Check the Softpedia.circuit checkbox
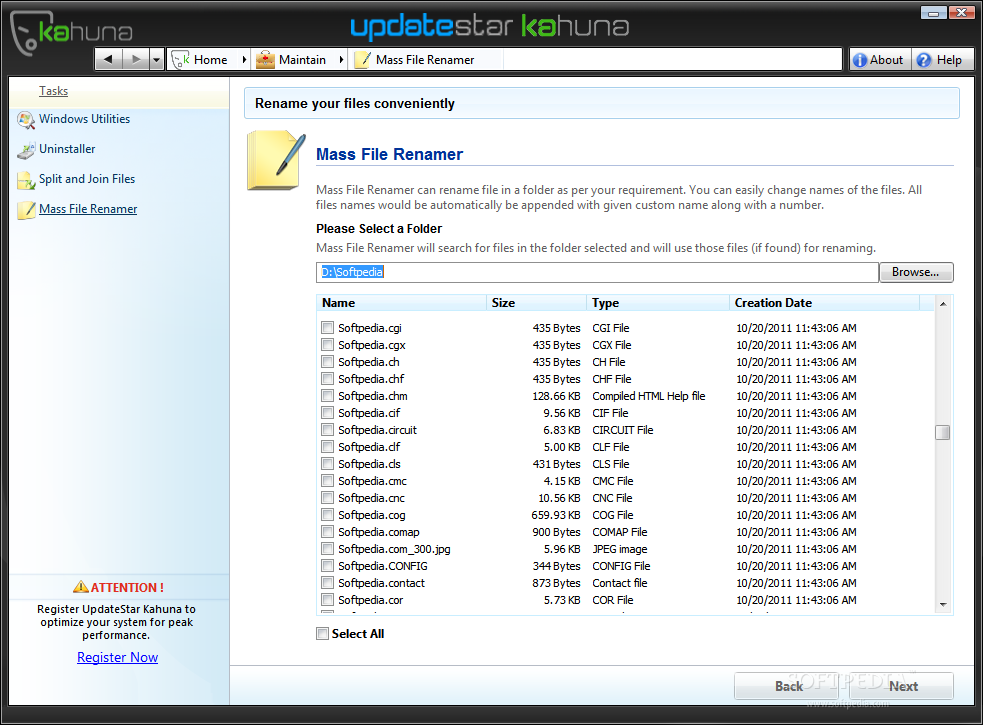 click(x=327, y=430)
